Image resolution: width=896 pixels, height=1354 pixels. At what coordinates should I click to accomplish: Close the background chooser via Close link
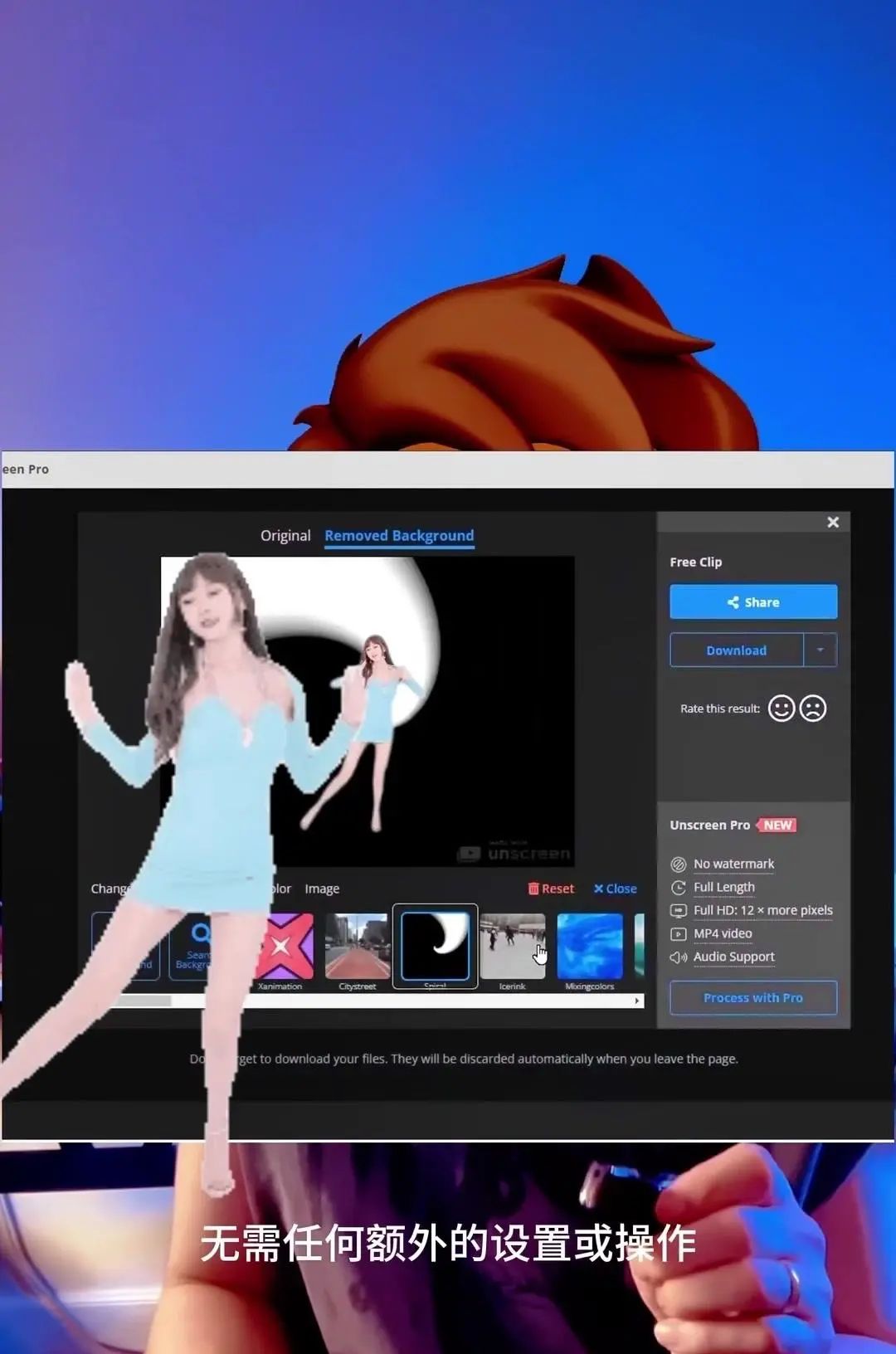[x=616, y=889]
